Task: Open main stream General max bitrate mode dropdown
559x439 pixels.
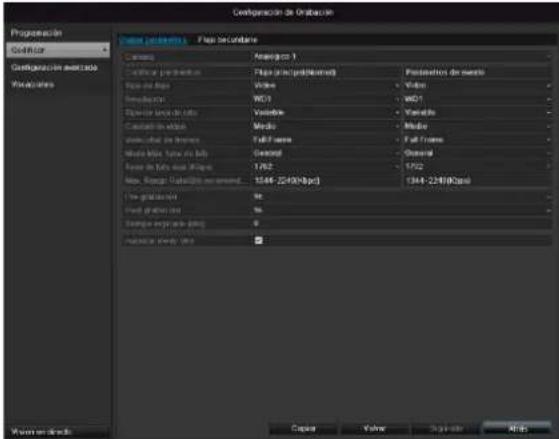Action: (x=326, y=153)
